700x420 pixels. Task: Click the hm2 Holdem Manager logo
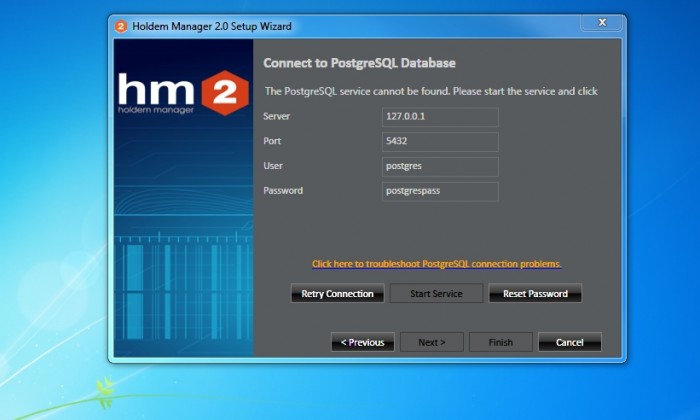[183, 93]
